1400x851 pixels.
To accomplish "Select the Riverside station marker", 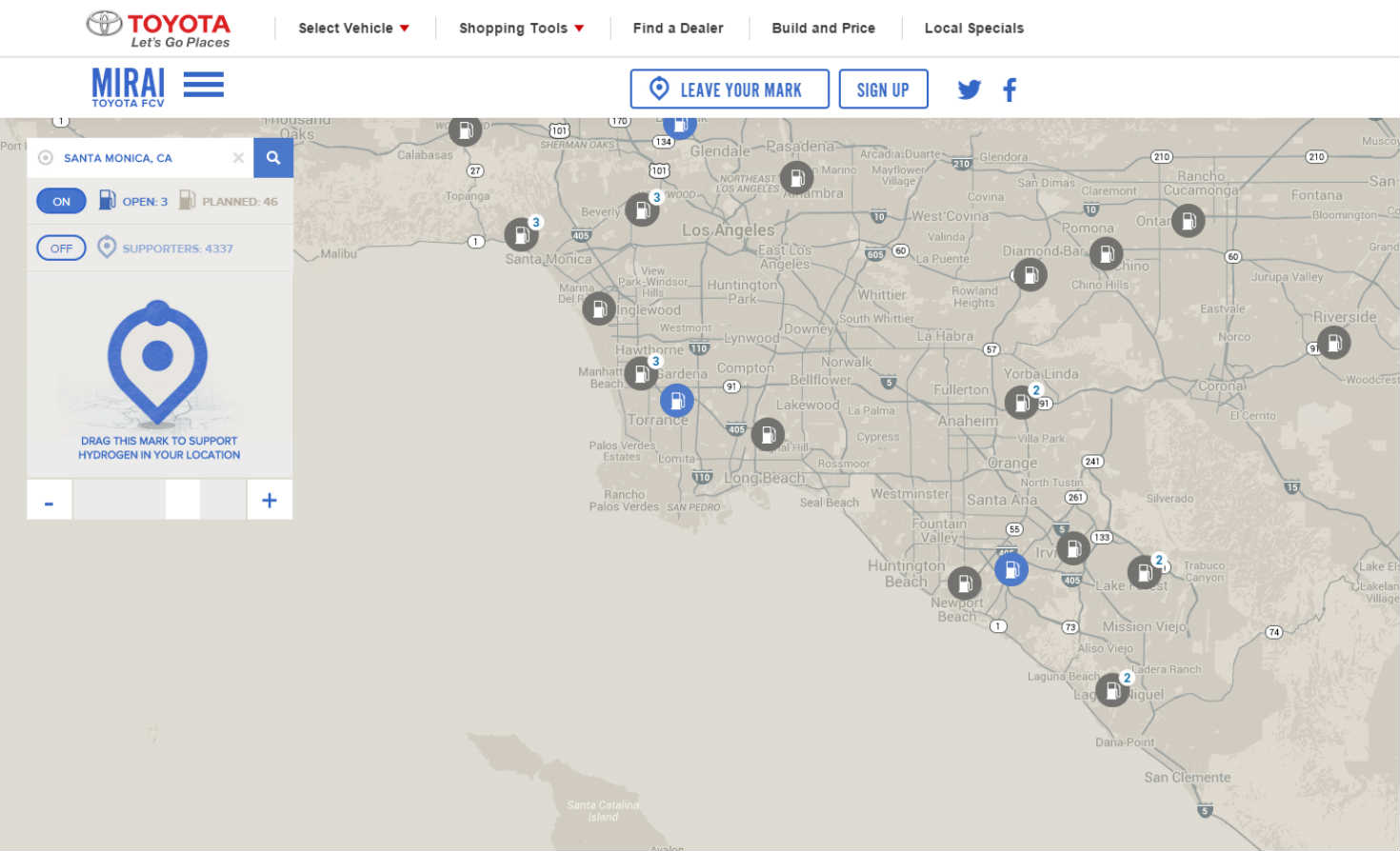I will point(1333,343).
